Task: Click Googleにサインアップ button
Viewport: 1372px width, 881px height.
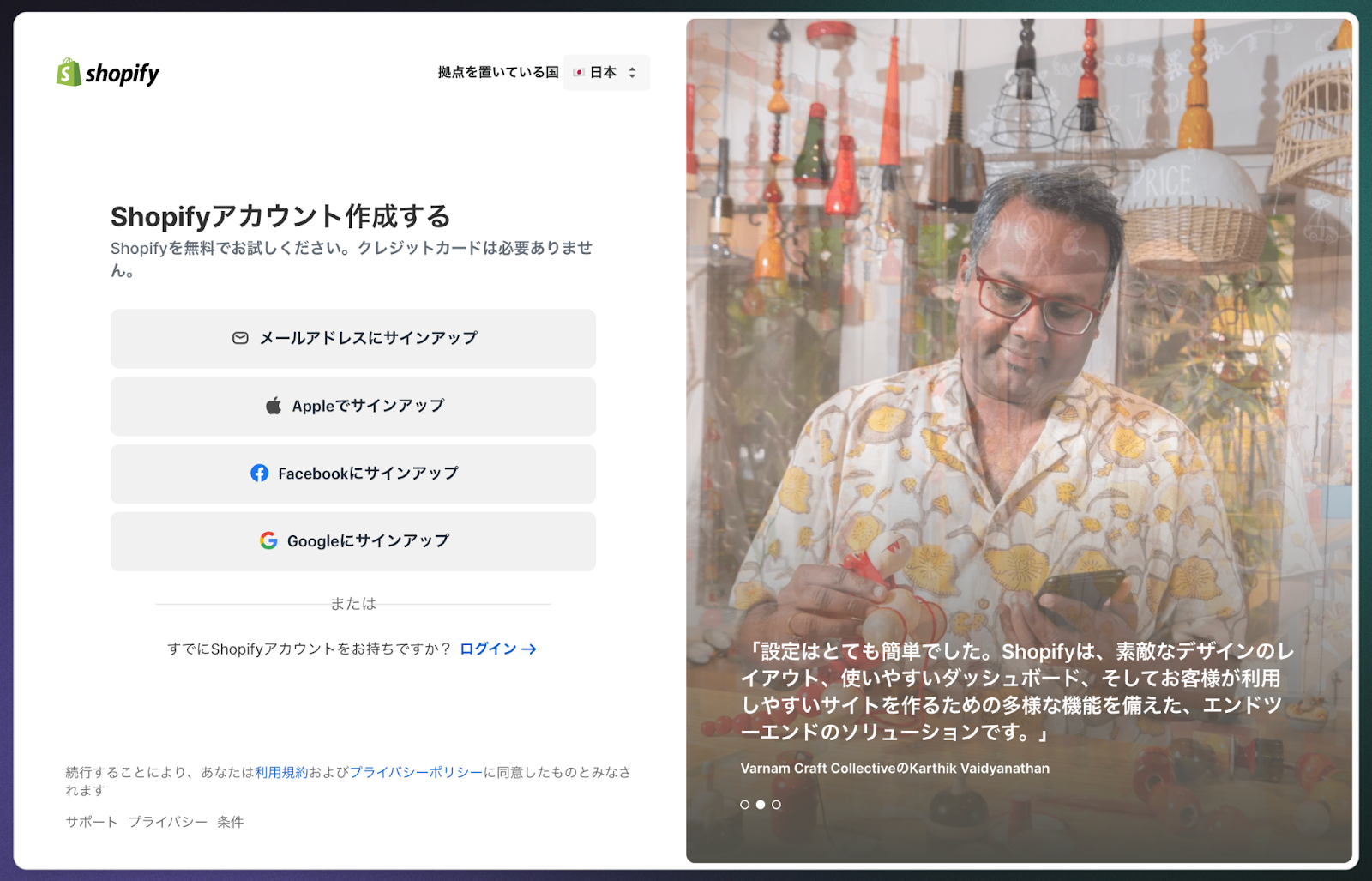Action: (x=353, y=541)
